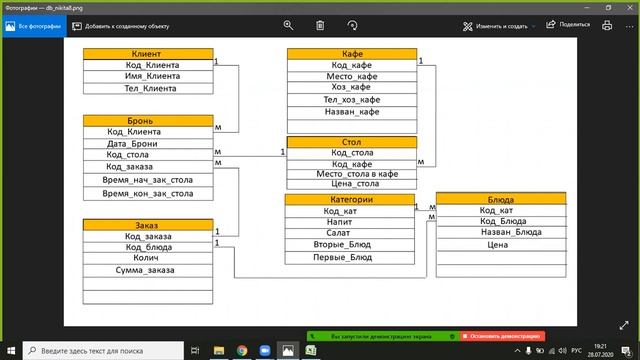Open the network tray icon
This screenshot has width=640, height=360.
(551, 351)
